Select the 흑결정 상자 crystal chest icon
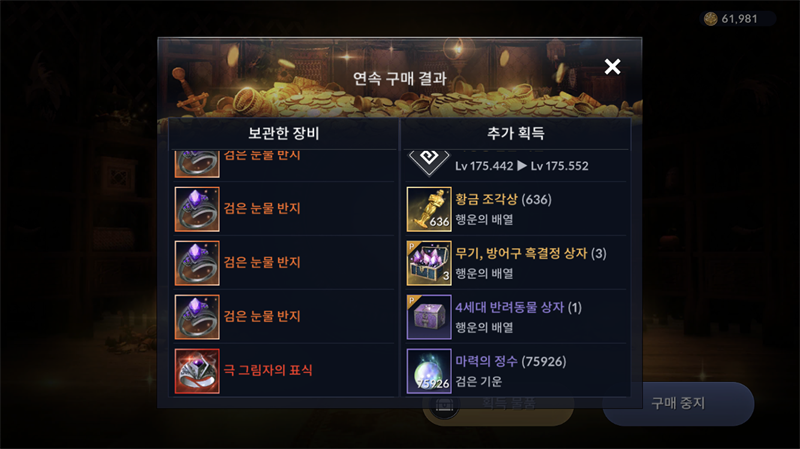The image size is (800, 449). point(429,263)
